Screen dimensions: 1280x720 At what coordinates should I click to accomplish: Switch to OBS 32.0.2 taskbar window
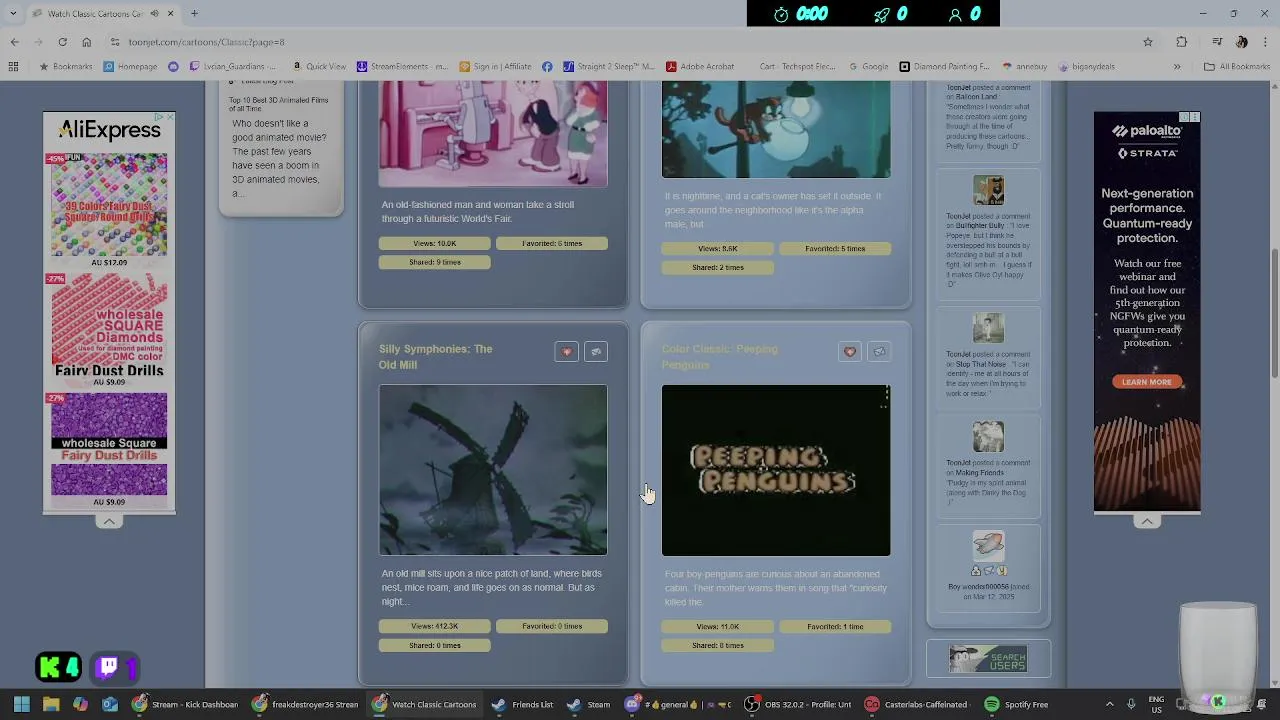click(x=799, y=704)
